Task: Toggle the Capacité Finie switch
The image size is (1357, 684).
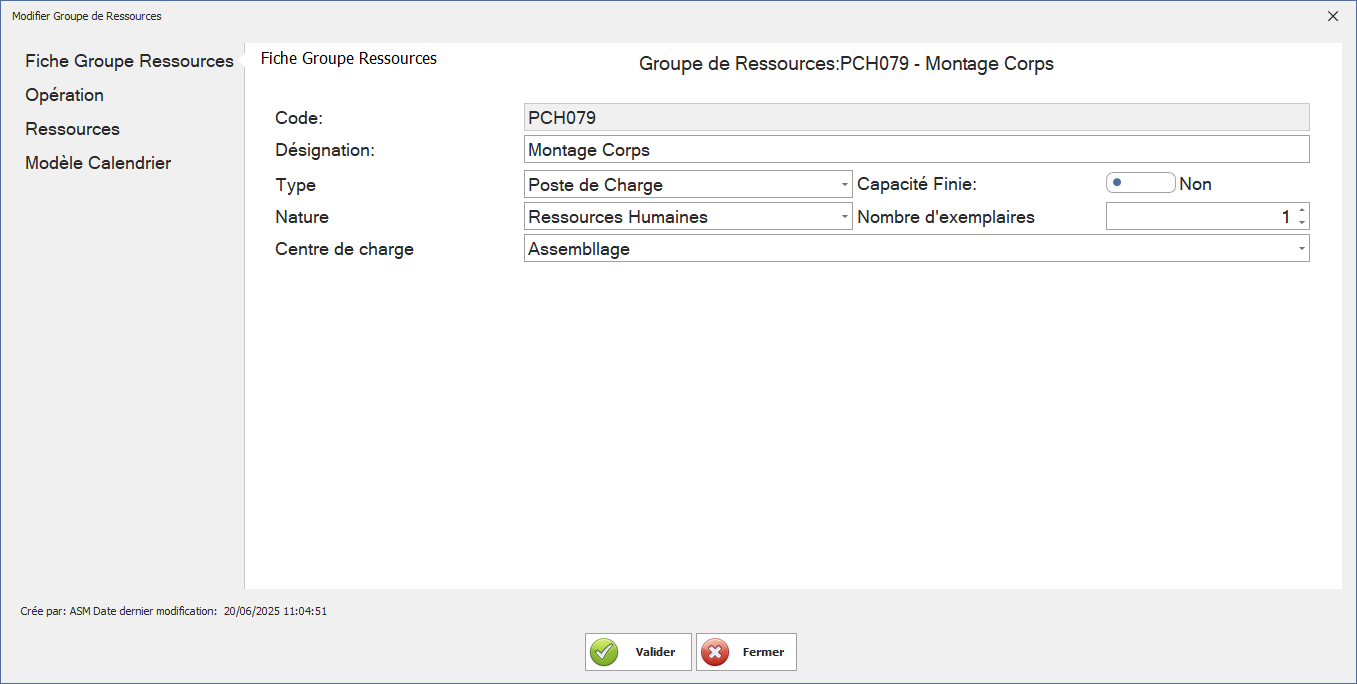Action: point(1140,184)
